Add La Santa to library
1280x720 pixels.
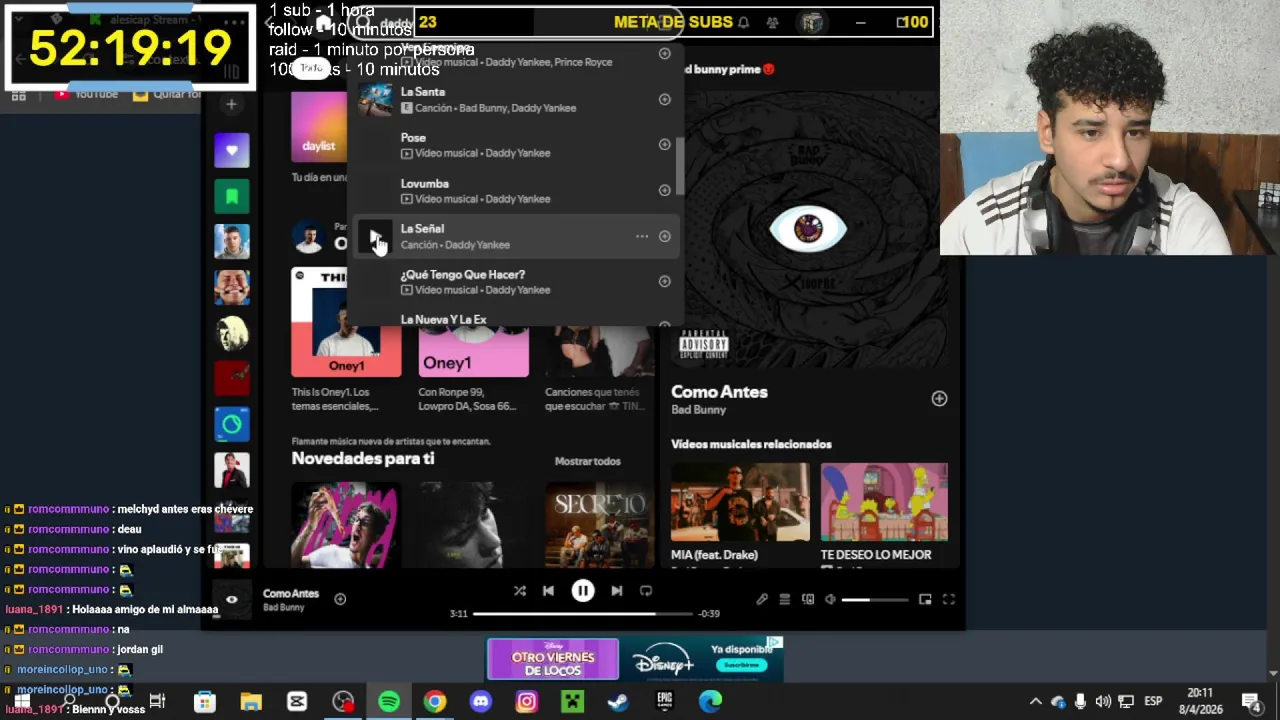point(664,99)
